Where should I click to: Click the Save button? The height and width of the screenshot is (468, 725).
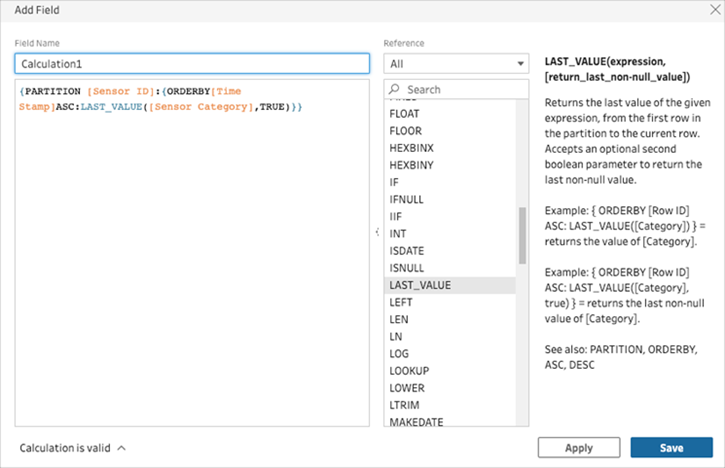tap(671, 448)
